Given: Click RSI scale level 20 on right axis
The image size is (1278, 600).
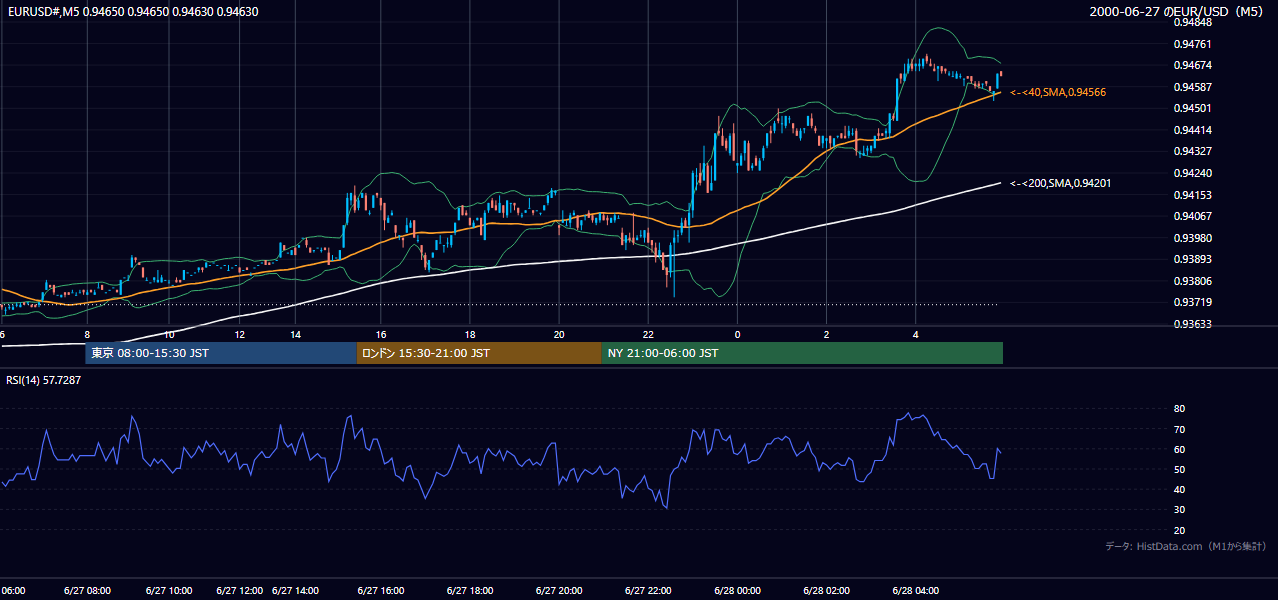Looking at the screenshot, I should [x=1179, y=530].
